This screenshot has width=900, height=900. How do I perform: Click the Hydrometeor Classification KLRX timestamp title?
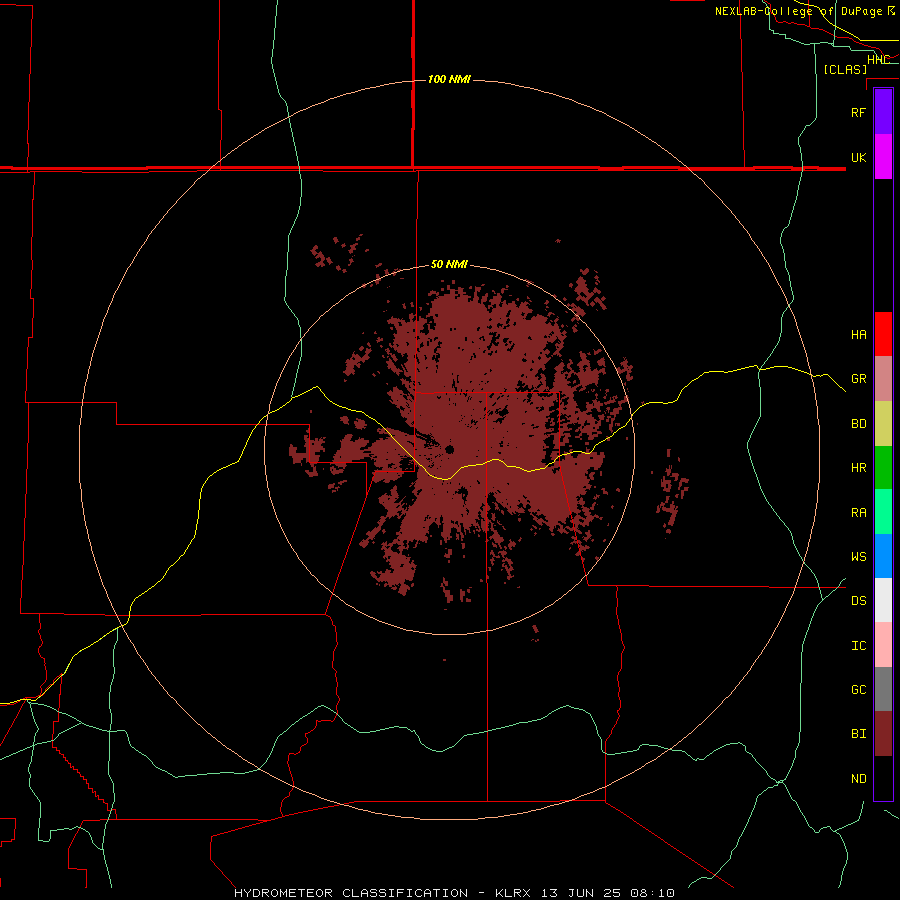pyautogui.click(x=454, y=893)
